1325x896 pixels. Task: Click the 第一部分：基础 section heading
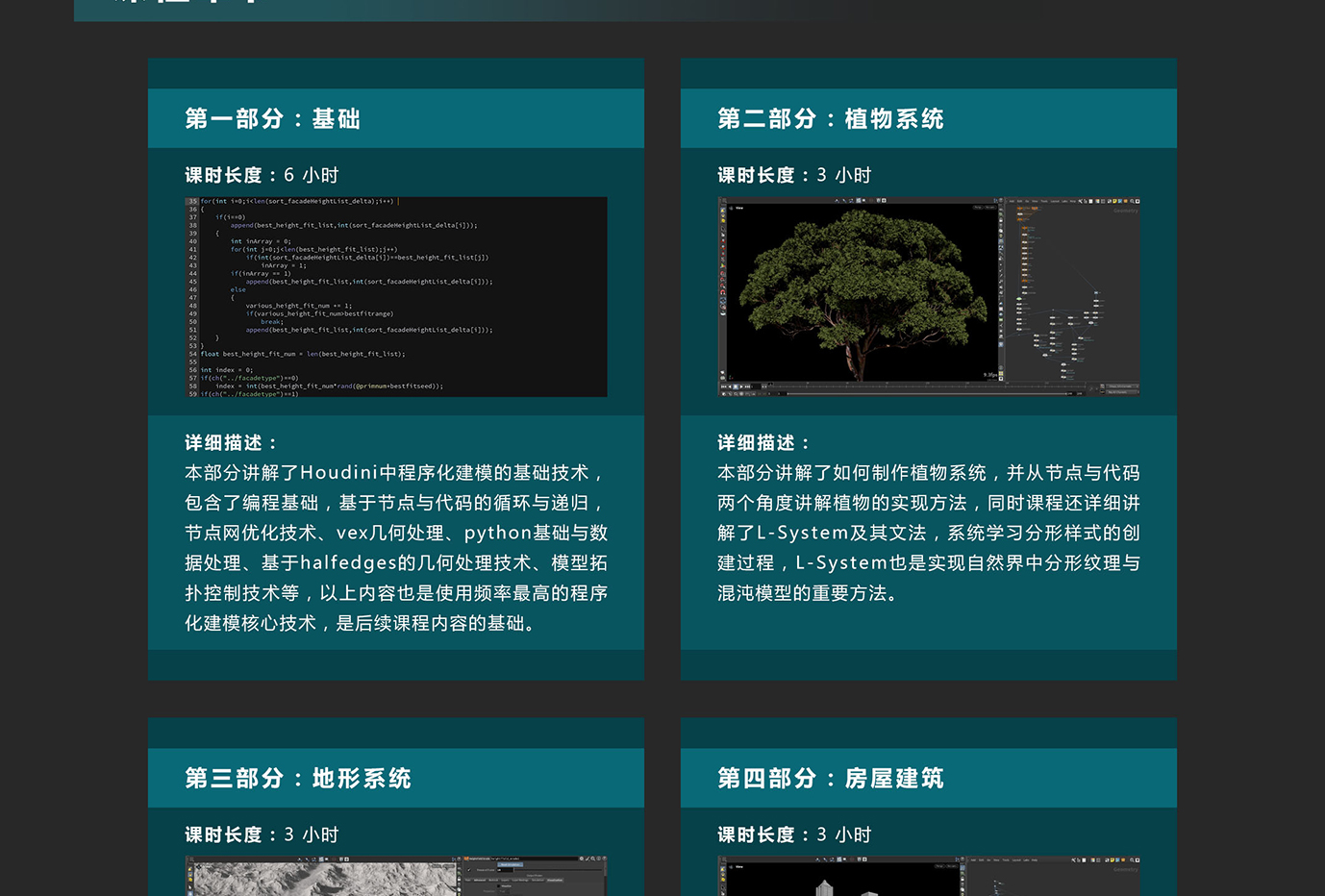[272, 118]
